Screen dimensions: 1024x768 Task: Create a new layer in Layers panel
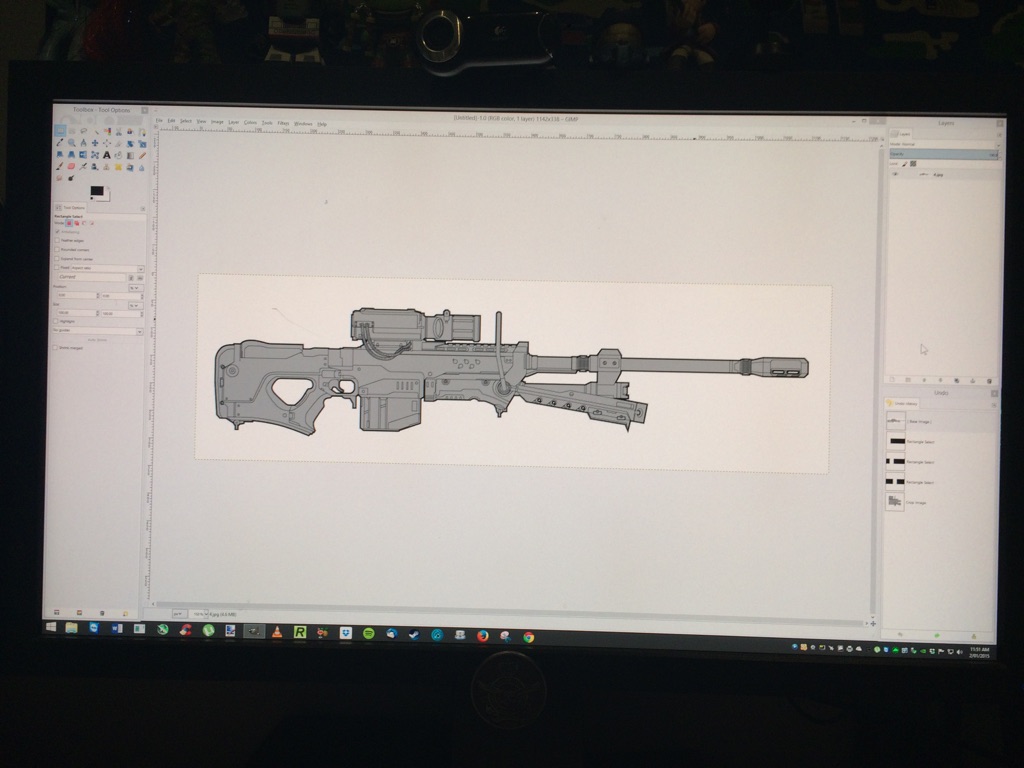(893, 379)
